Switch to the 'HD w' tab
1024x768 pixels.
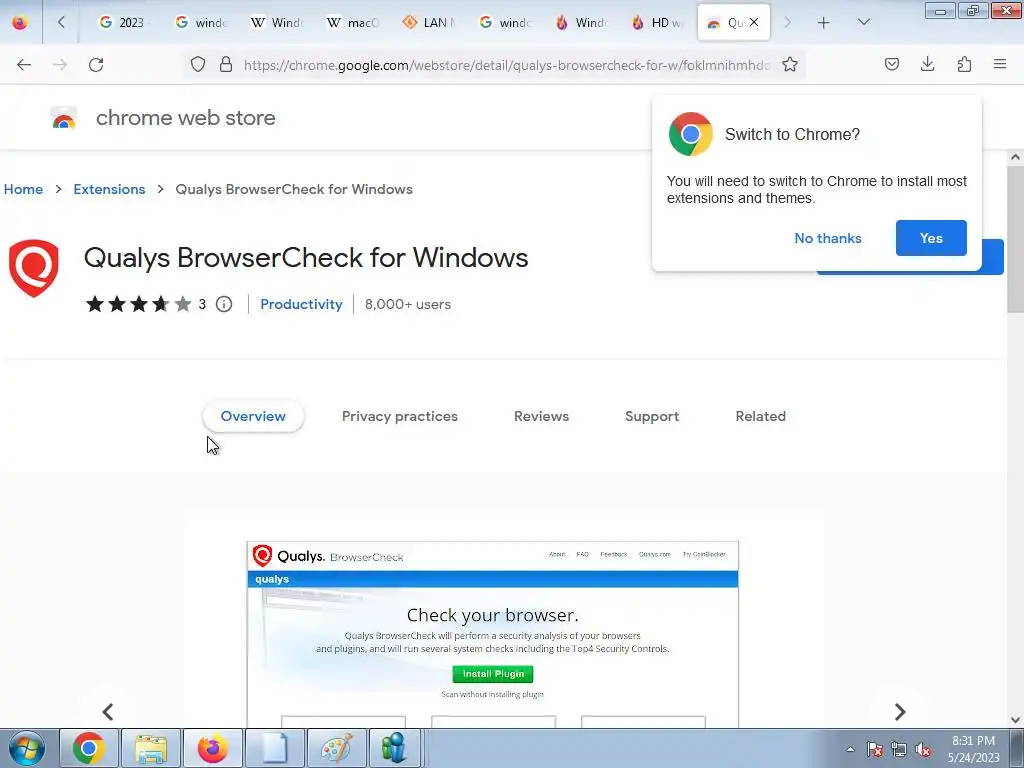click(x=657, y=22)
